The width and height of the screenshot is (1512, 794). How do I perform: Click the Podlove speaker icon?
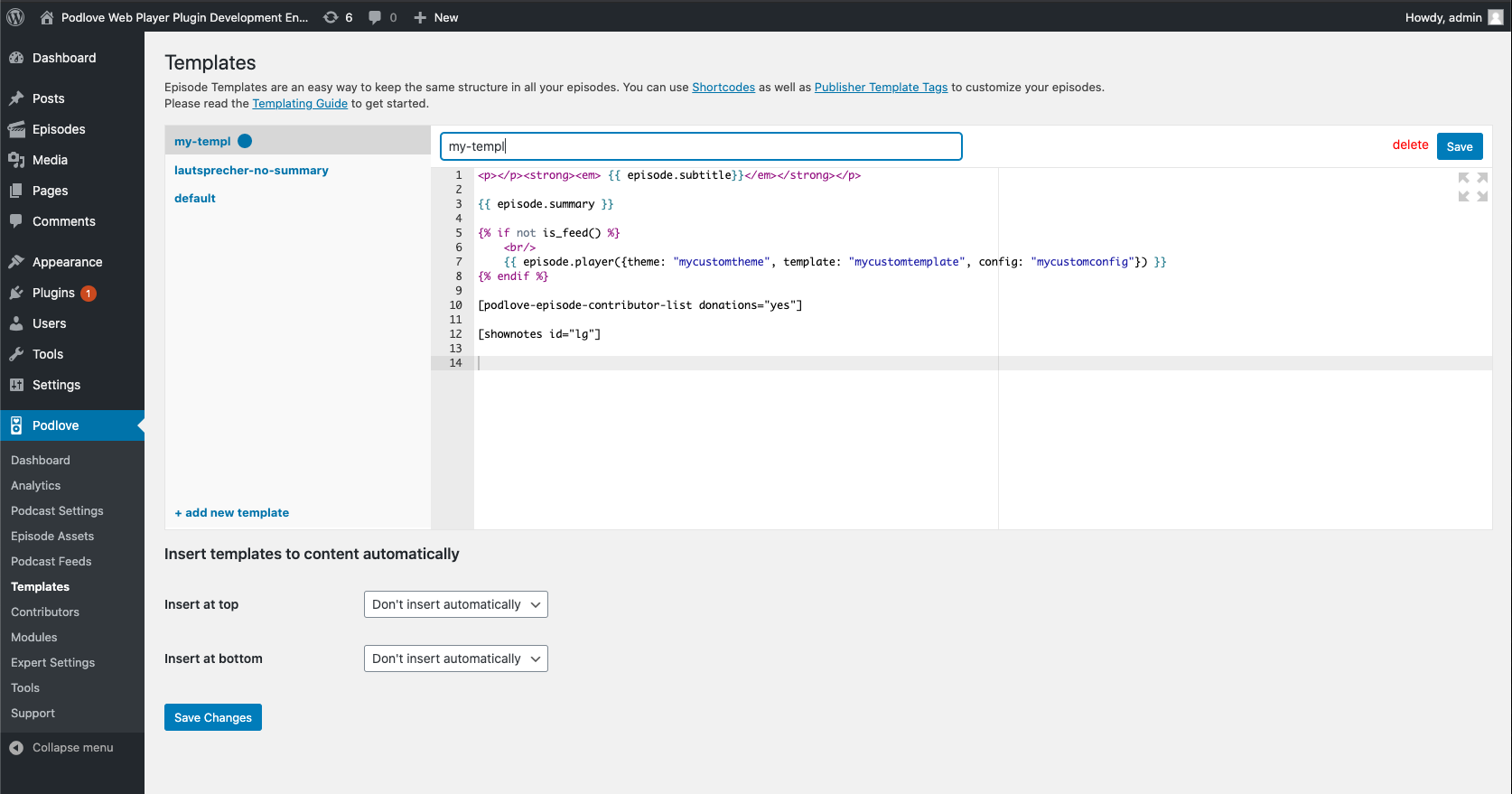[x=16, y=425]
